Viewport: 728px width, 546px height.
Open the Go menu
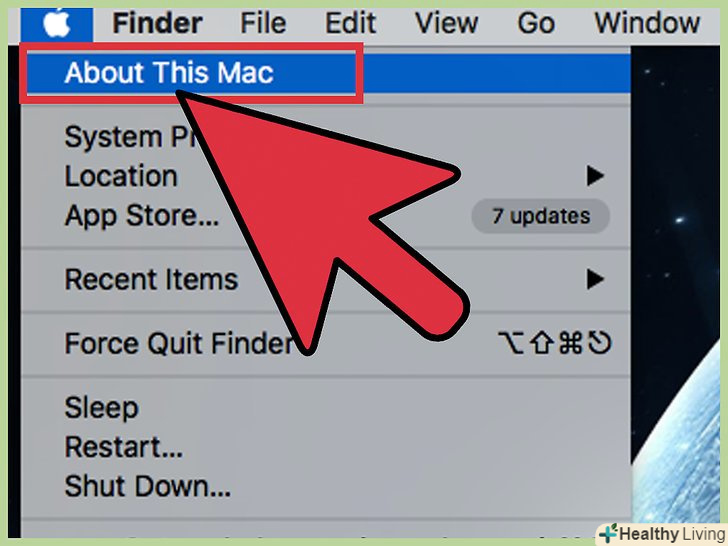[536, 23]
